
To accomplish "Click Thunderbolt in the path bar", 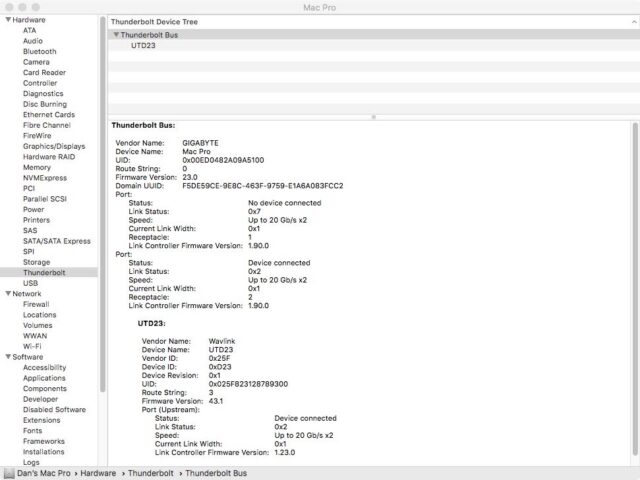I will (x=151, y=473).
